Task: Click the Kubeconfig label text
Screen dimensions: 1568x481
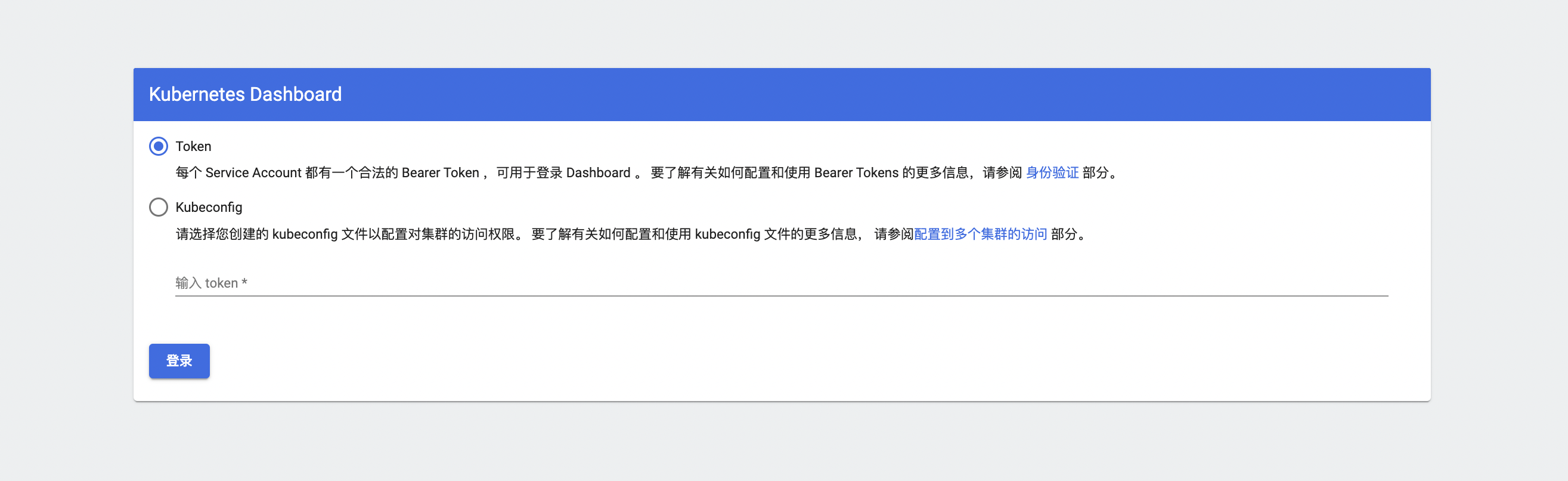Action: click(x=209, y=207)
